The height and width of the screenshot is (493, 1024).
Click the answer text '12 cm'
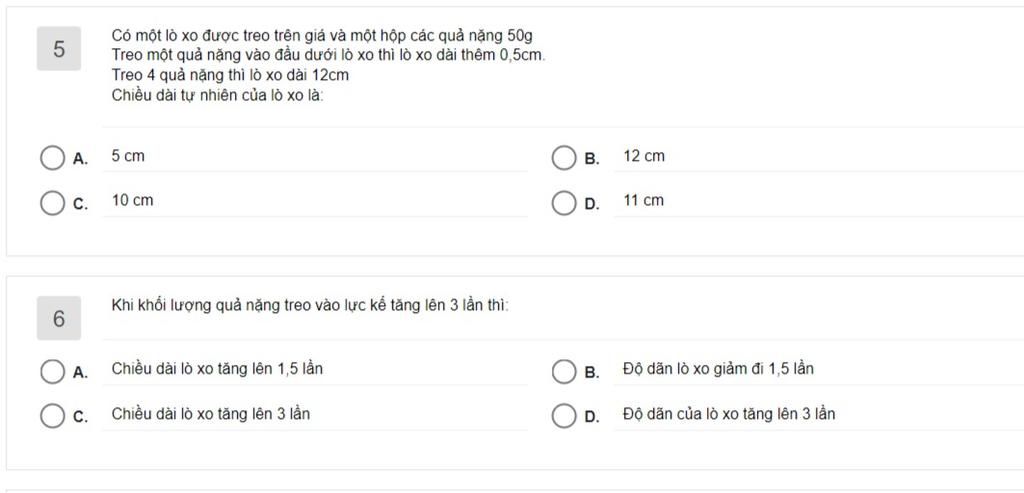coord(643,157)
